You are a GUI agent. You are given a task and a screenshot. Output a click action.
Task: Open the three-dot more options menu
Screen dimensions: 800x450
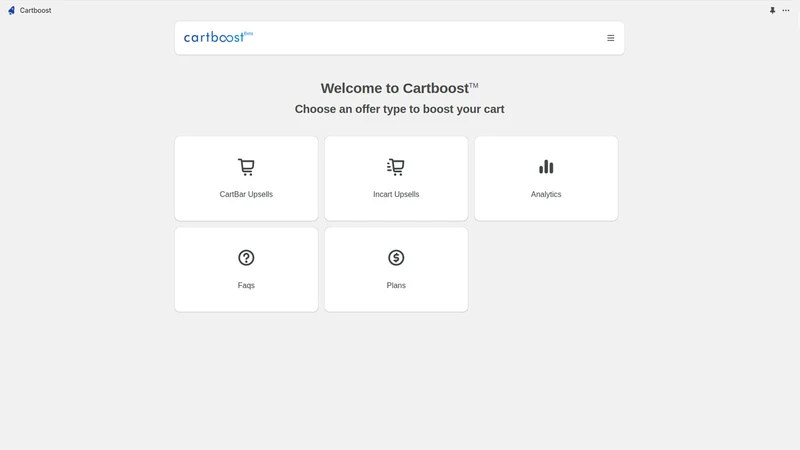click(786, 10)
